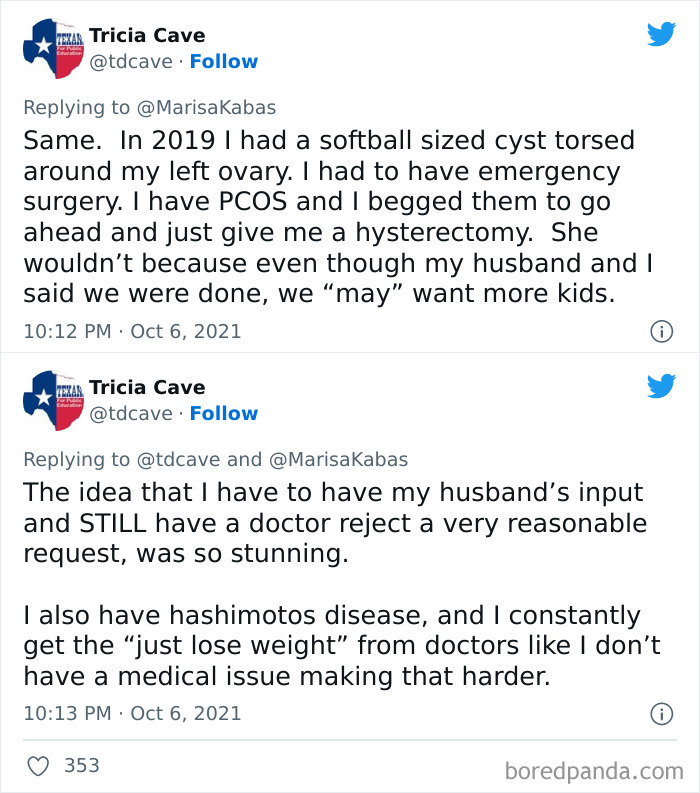The image size is (700, 793).
Task: Click the 10:13 PM · Oct 6, 2021 timestamp
Action: (131, 713)
